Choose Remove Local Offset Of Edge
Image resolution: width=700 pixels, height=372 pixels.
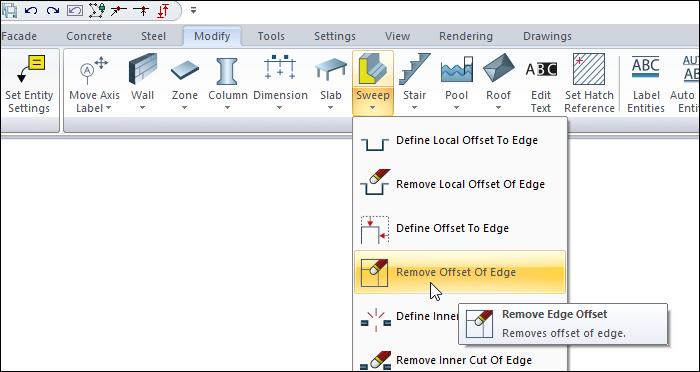pos(460,184)
